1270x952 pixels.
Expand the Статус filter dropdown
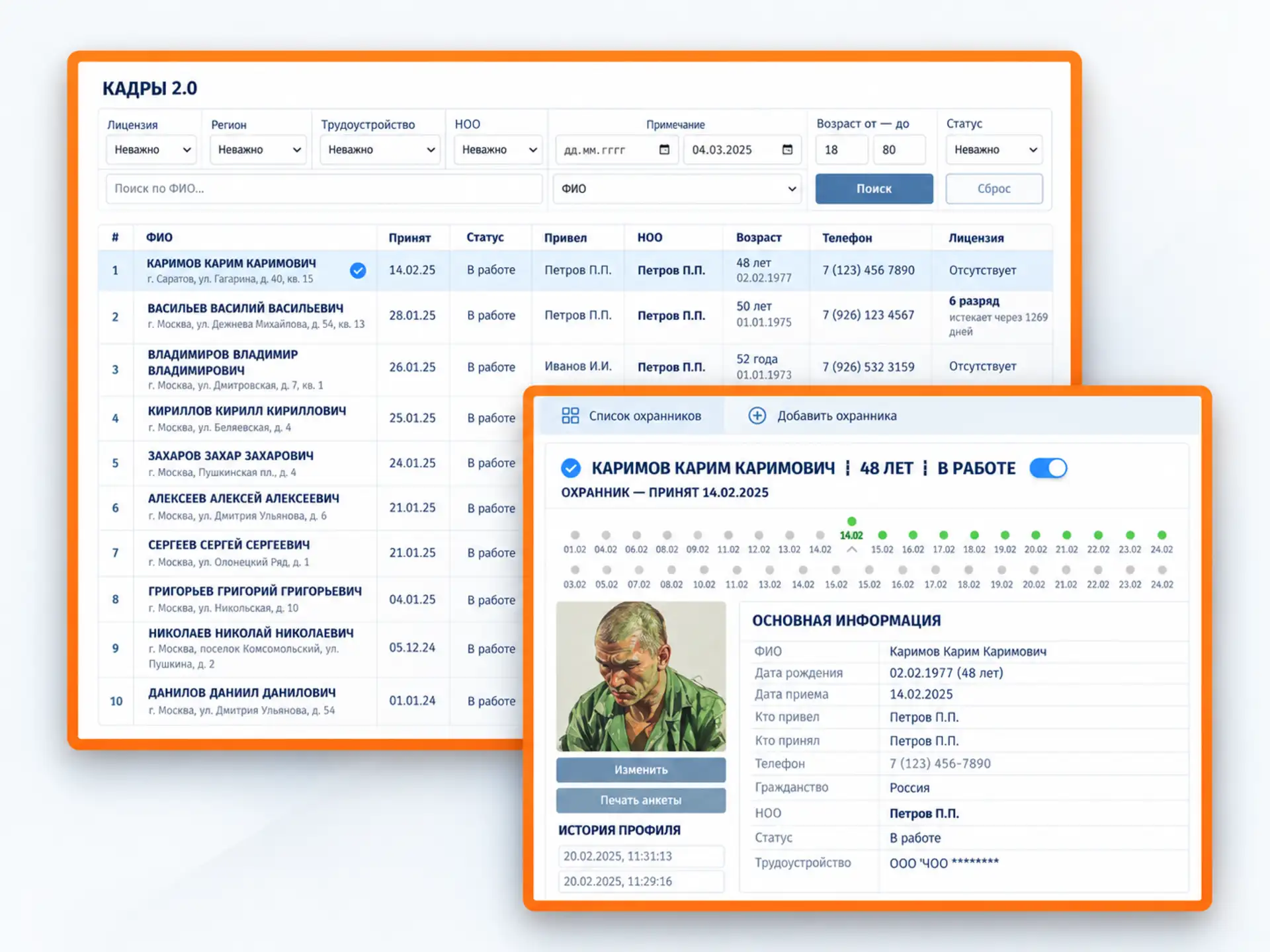[x=994, y=149]
